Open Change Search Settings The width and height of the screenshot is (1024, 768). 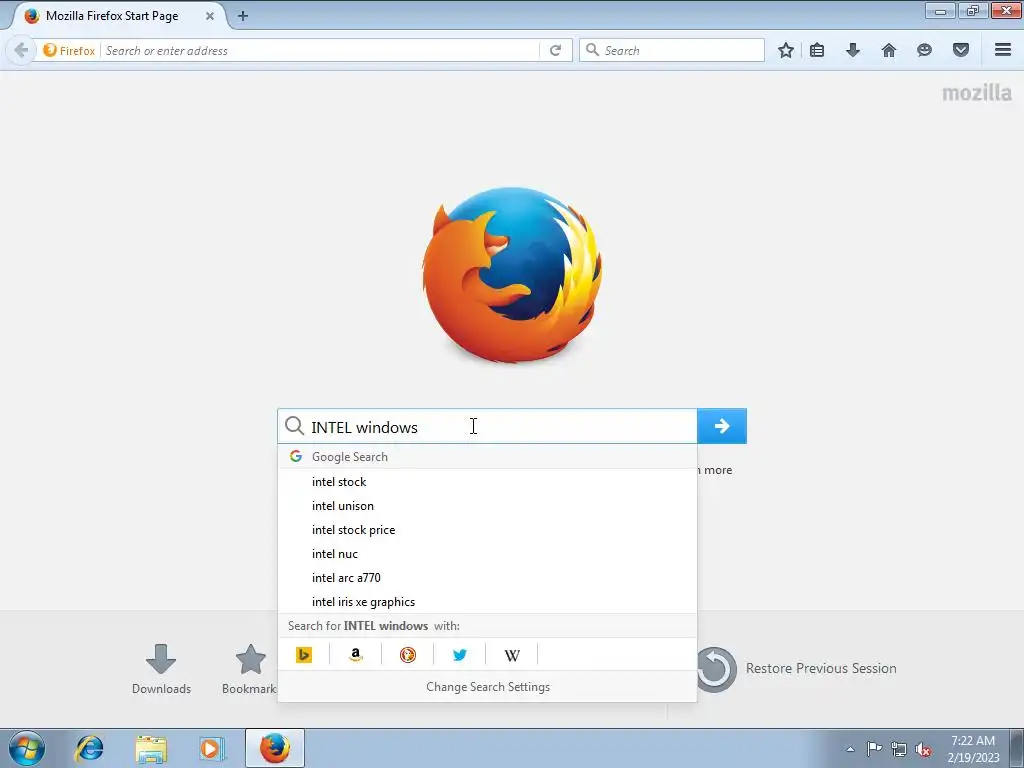click(x=487, y=687)
